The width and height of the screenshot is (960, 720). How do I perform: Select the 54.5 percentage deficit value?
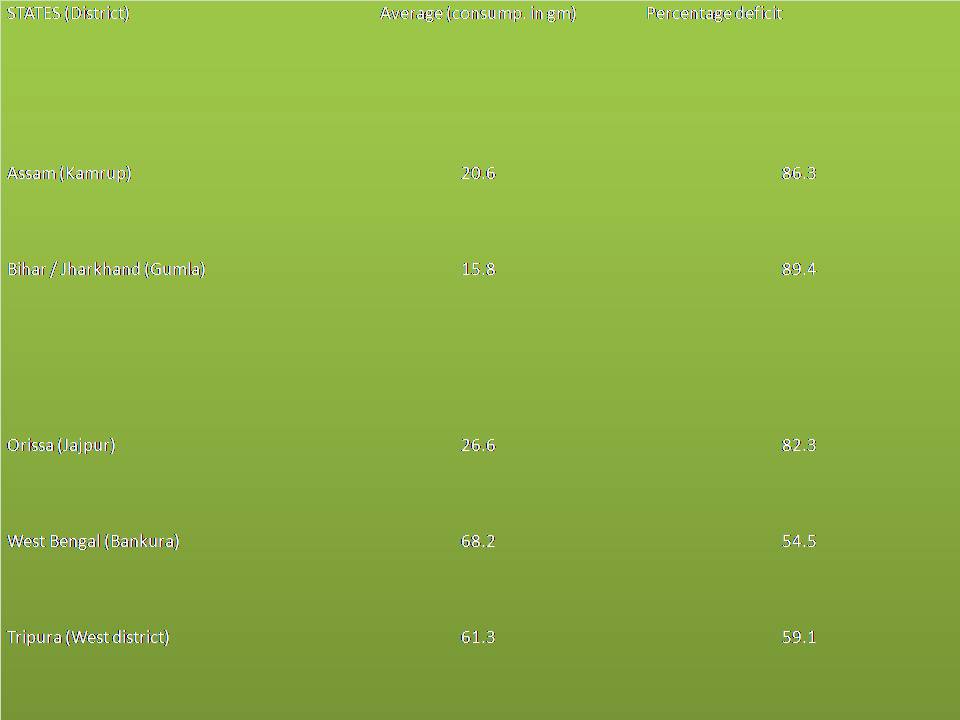(799, 541)
